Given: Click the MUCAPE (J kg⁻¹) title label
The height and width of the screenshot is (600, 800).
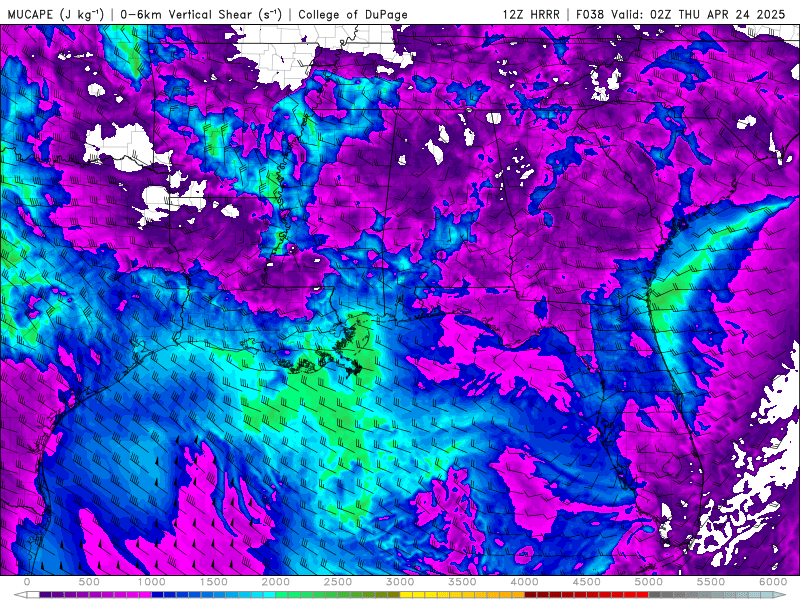Looking at the screenshot, I should point(56,14).
